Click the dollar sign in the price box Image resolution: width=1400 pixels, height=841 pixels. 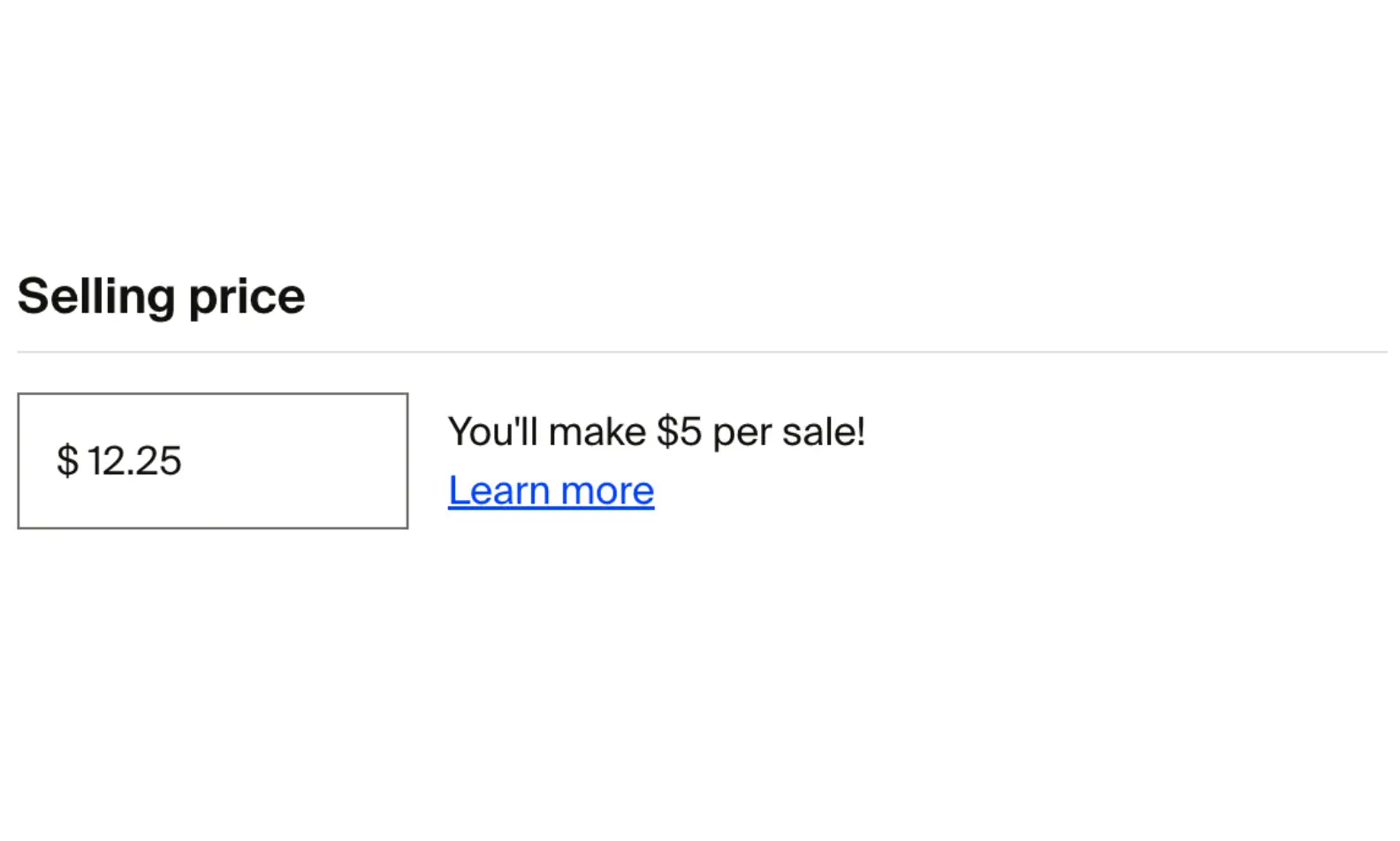(x=67, y=461)
